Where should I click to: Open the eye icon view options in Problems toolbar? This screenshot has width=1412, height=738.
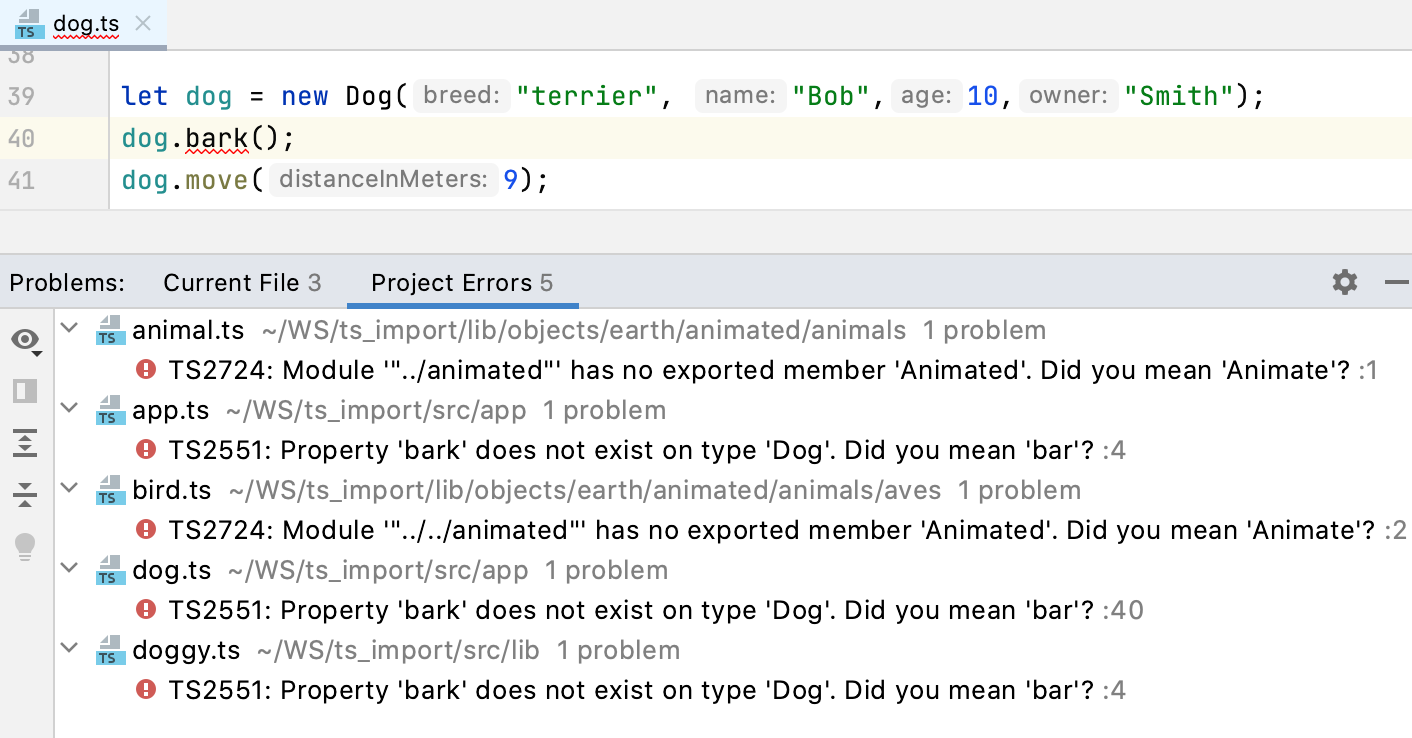26,340
